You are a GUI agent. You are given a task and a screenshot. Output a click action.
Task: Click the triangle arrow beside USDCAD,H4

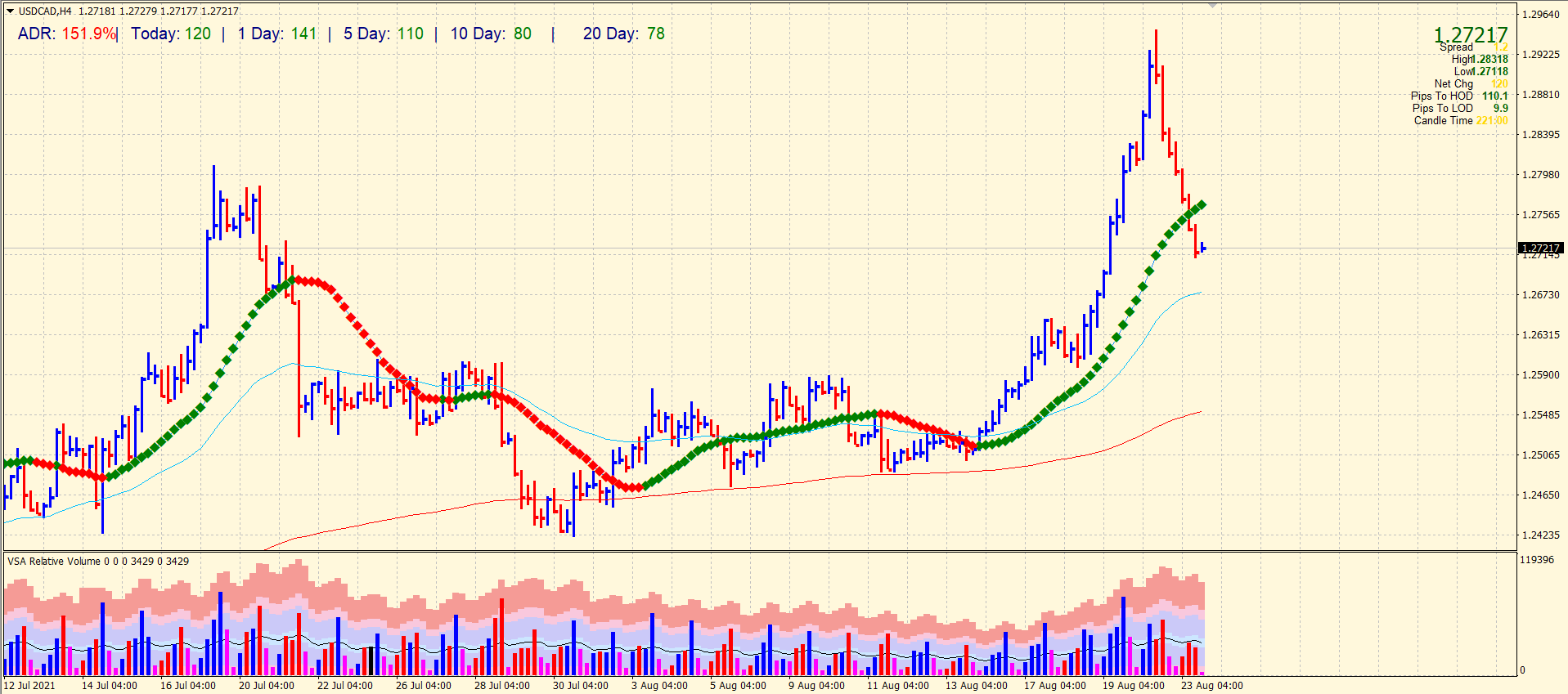10,11
